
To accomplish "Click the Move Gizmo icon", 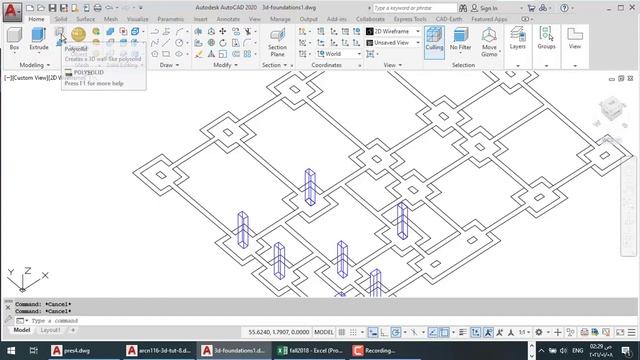I will point(489,42).
